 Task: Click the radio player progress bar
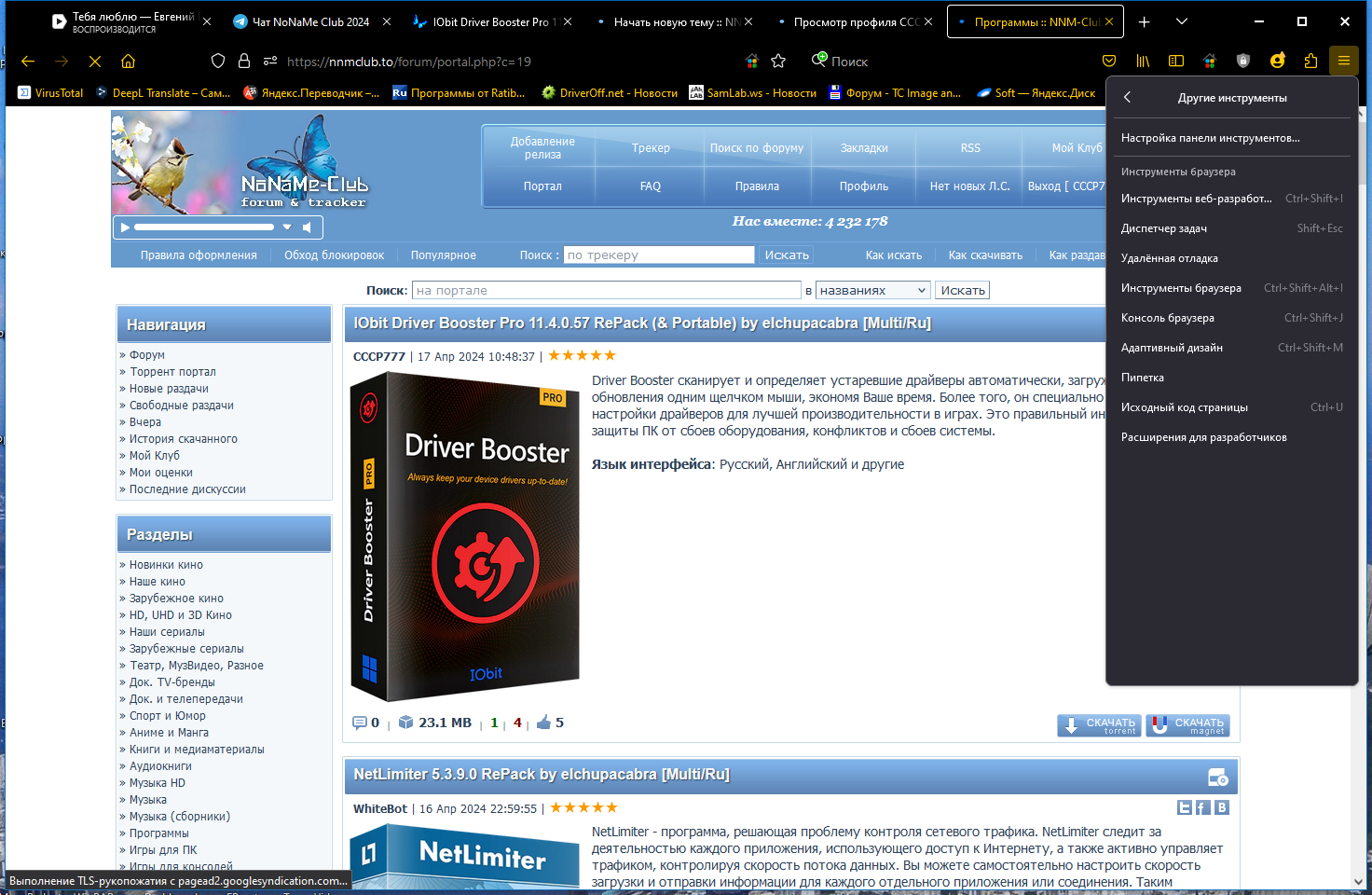point(204,227)
